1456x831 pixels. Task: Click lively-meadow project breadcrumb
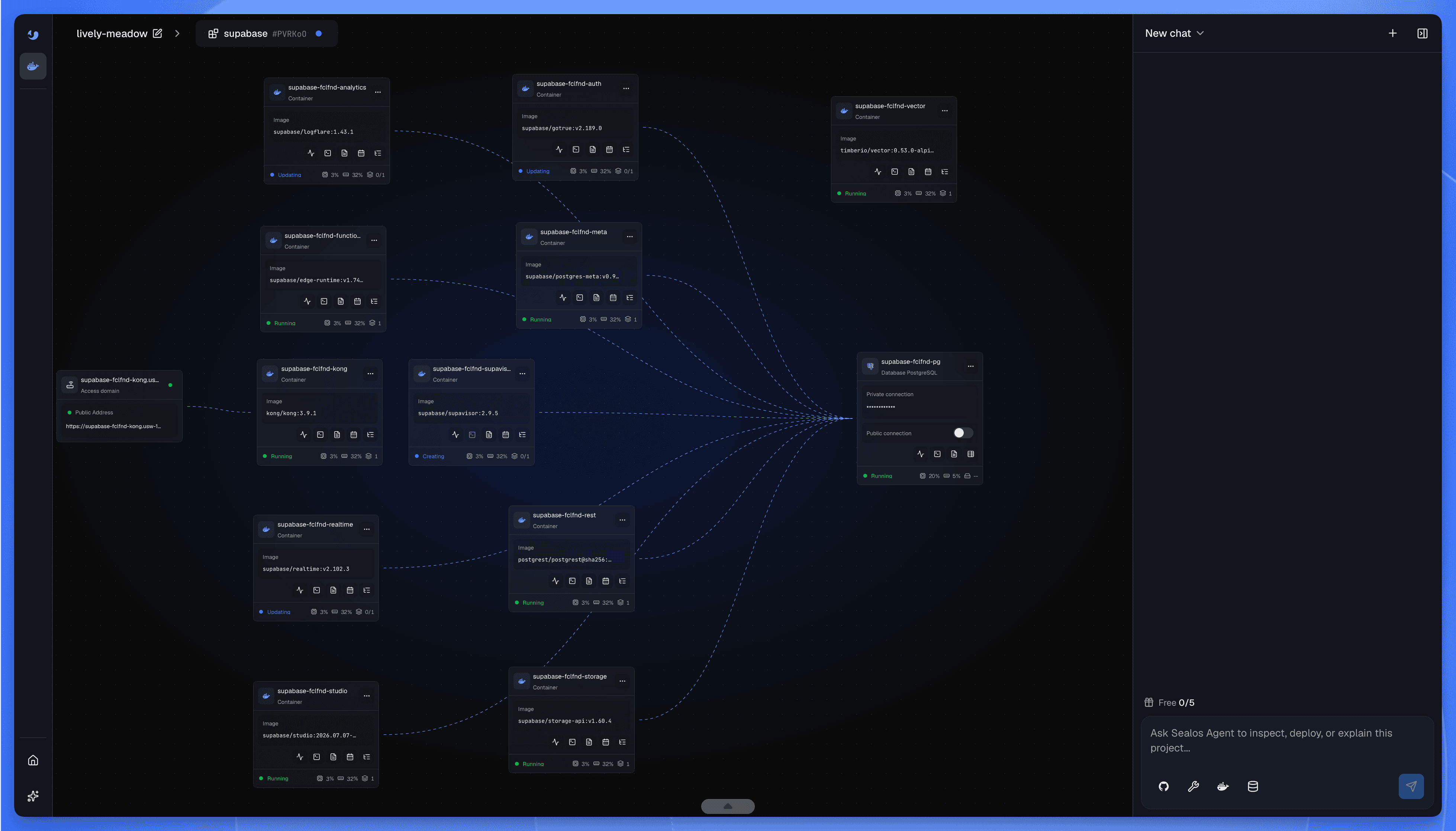coord(112,34)
